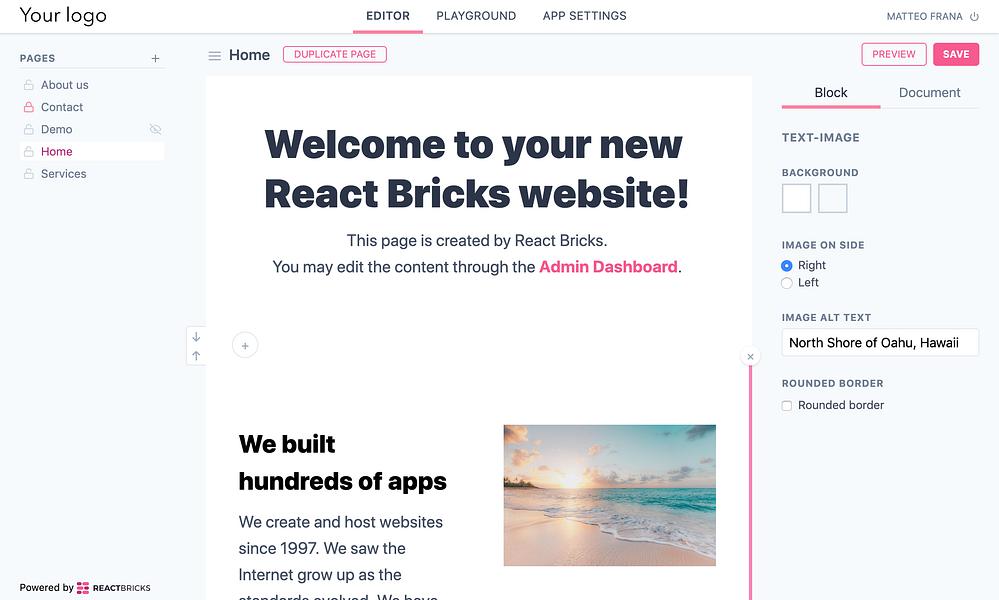Open the hamburger menu next to Home title
Screen dimensions: 999x600
pos(215,56)
